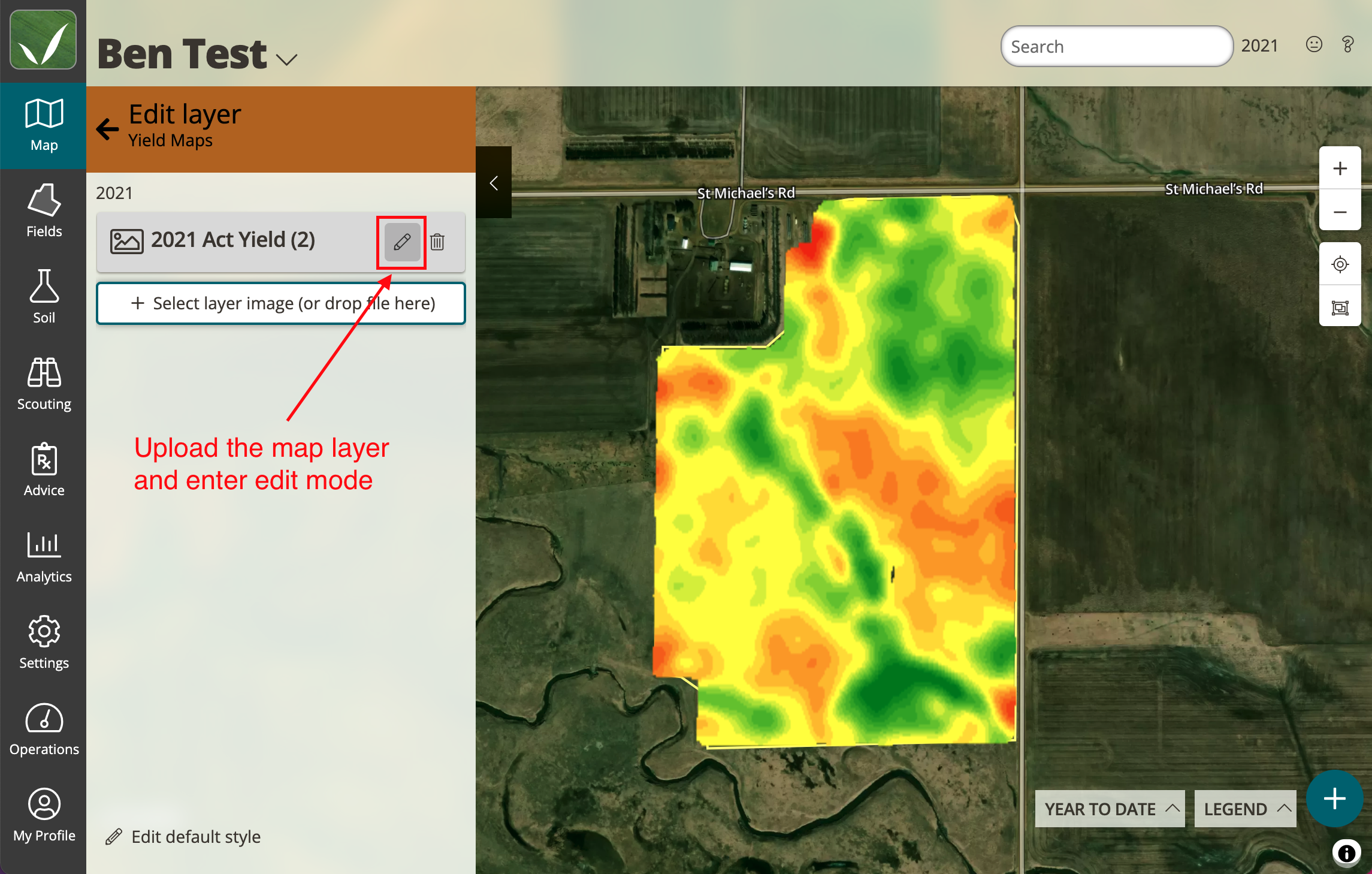This screenshot has width=1372, height=874.
Task: Fit map to field extent
Action: click(x=1340, y=308)
